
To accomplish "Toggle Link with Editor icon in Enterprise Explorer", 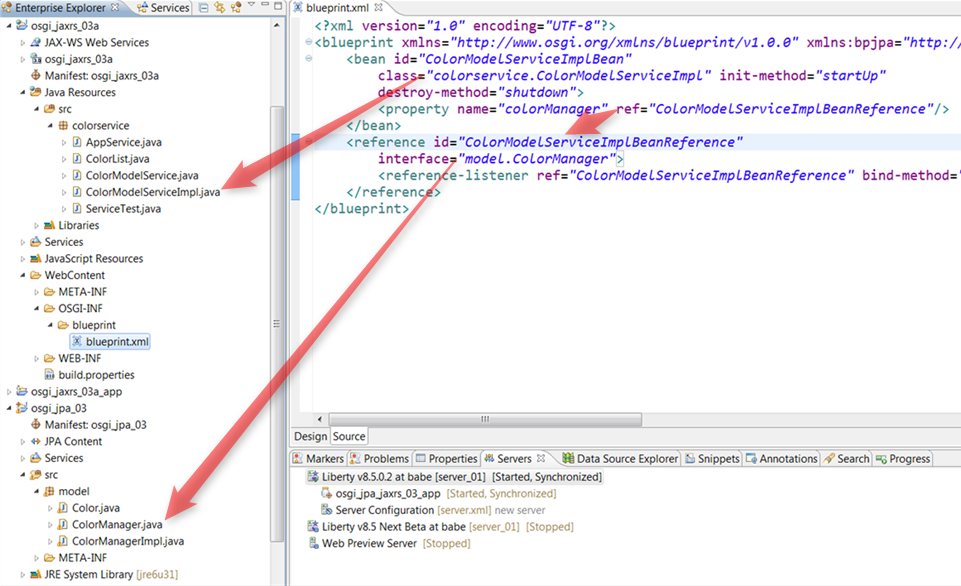I will 219,8.
